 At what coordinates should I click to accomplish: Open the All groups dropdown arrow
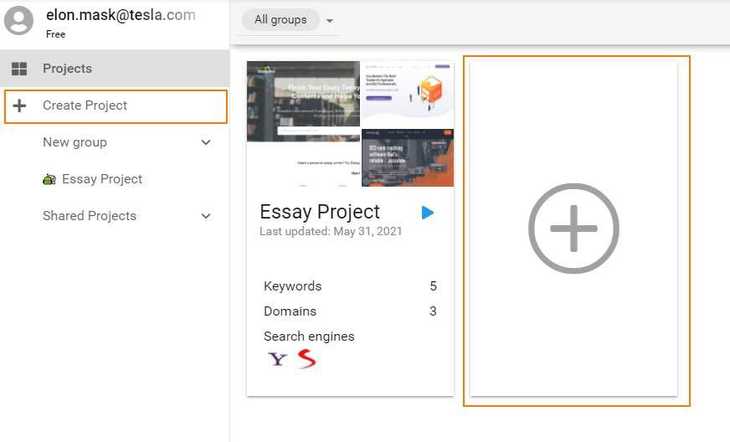tap(330, 20)
